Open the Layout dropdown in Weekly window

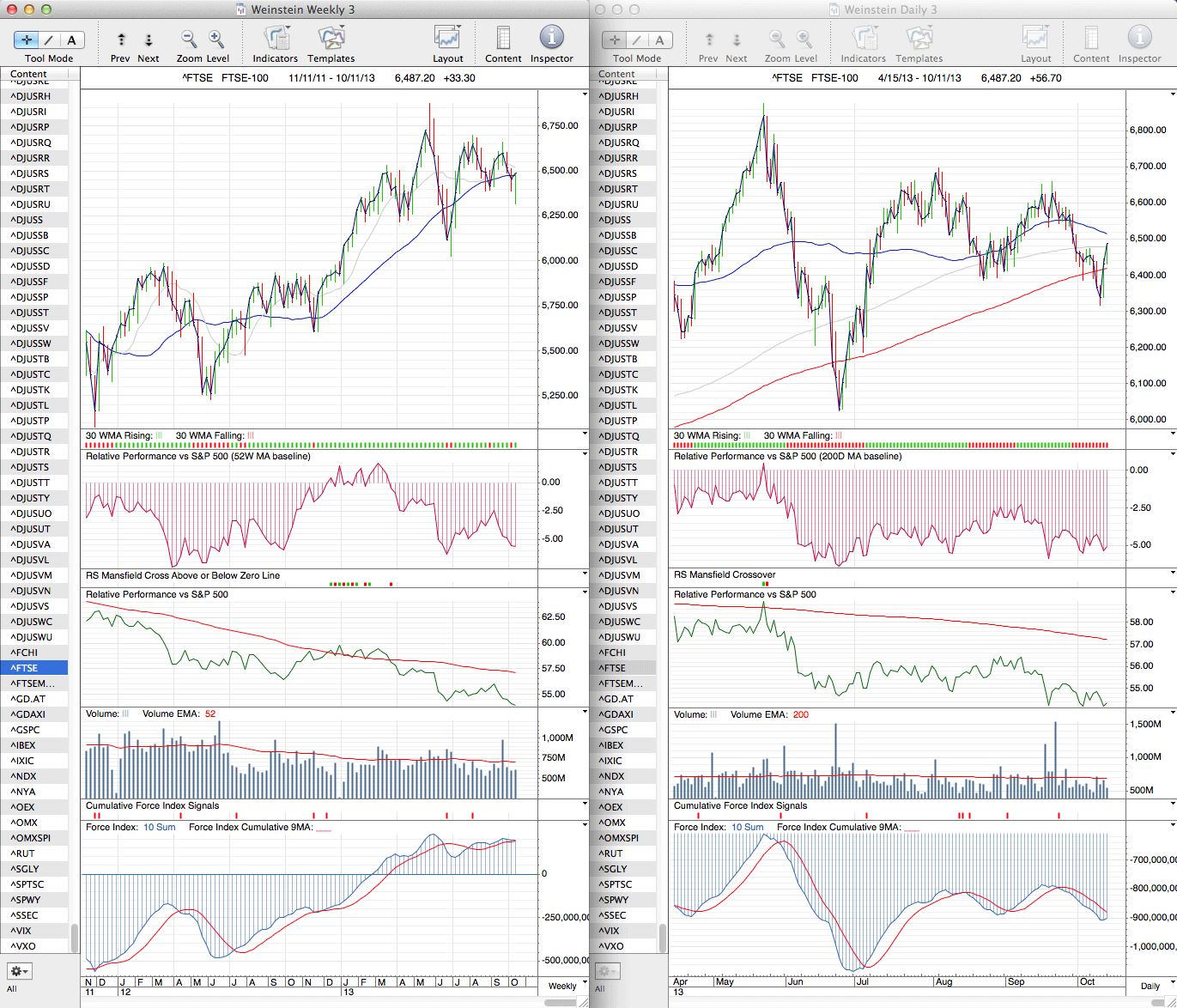tap(447, 39)
